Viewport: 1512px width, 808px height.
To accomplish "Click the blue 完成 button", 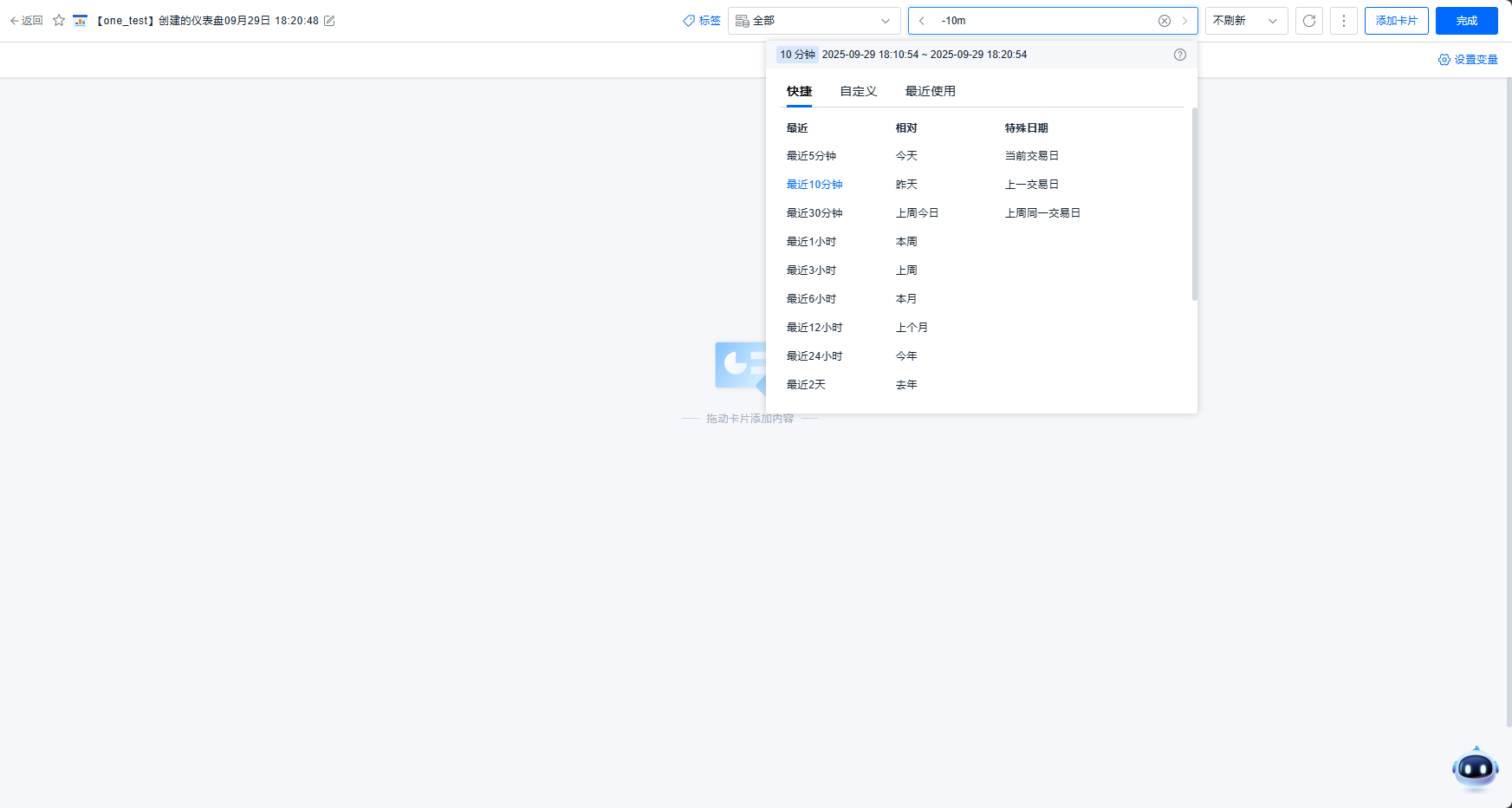I will pyautogui.click(x=1466, y=21).
